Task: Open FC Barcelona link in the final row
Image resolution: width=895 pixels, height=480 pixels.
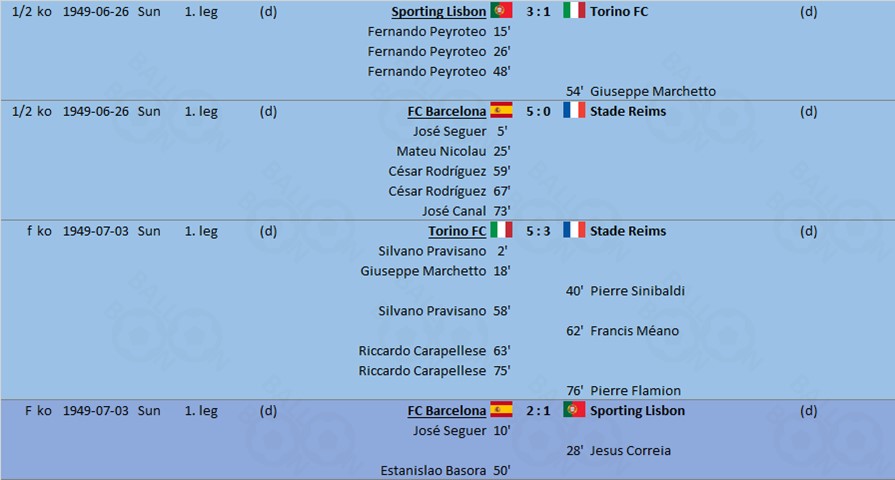Action: 446,410
